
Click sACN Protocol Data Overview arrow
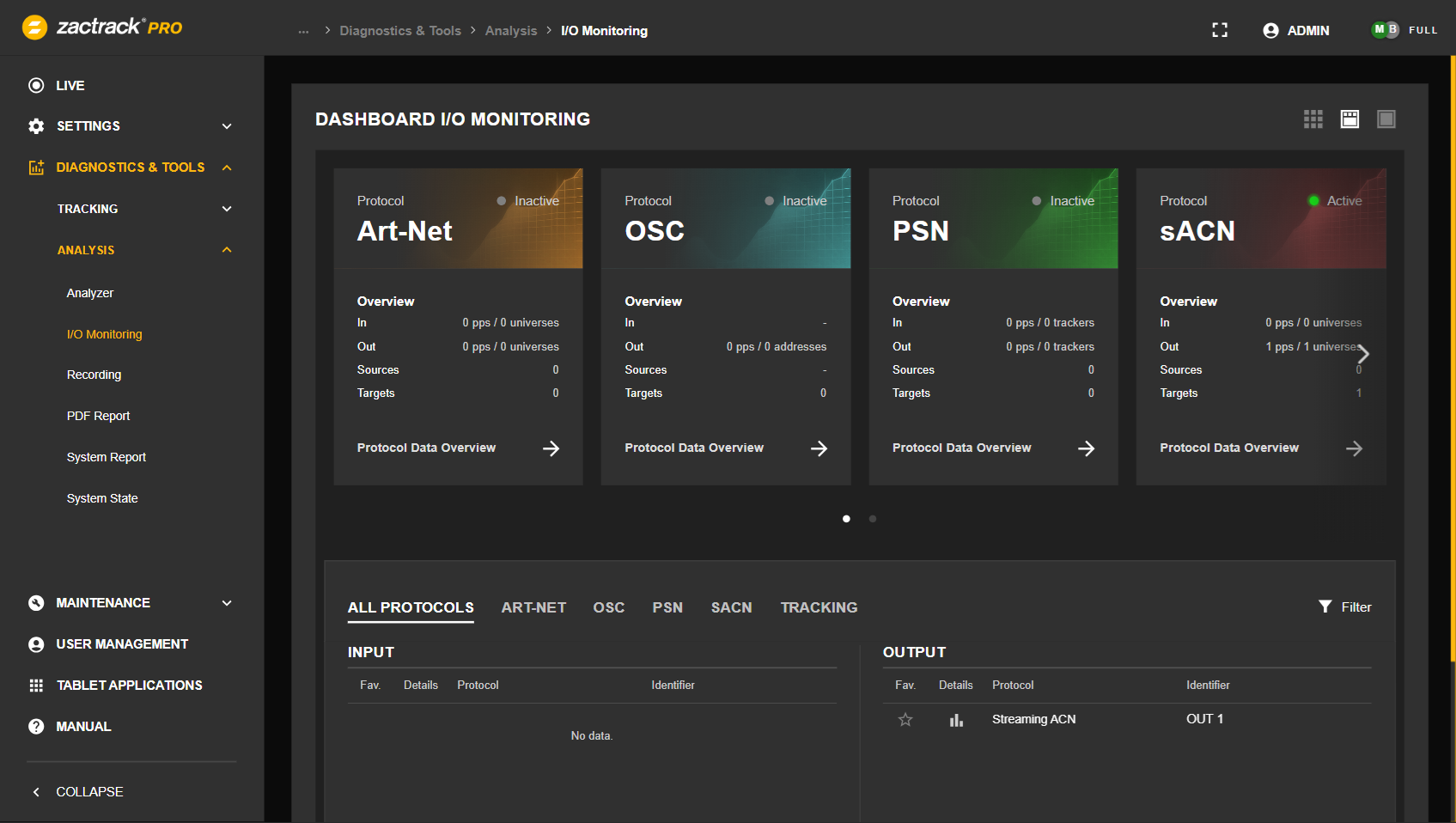coord(1355,448)
